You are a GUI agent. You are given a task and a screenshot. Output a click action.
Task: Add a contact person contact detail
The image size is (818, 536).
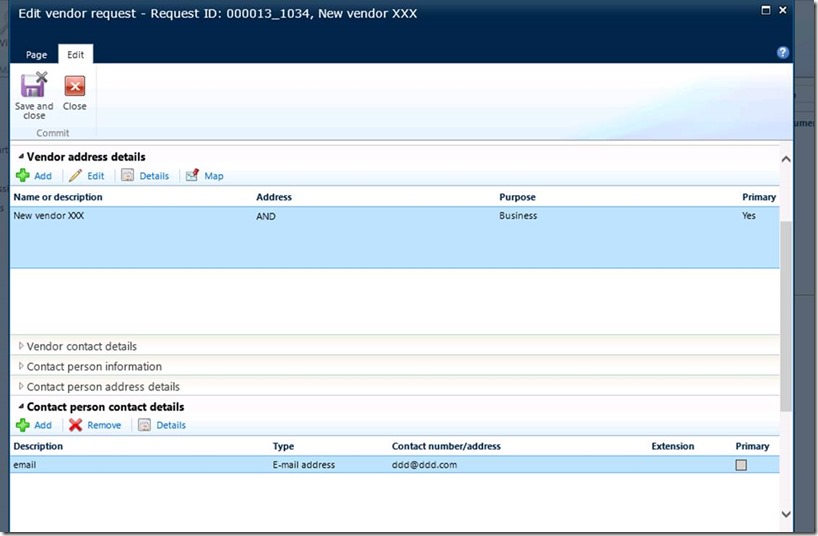pyautogui.click(x=34, y=425)
